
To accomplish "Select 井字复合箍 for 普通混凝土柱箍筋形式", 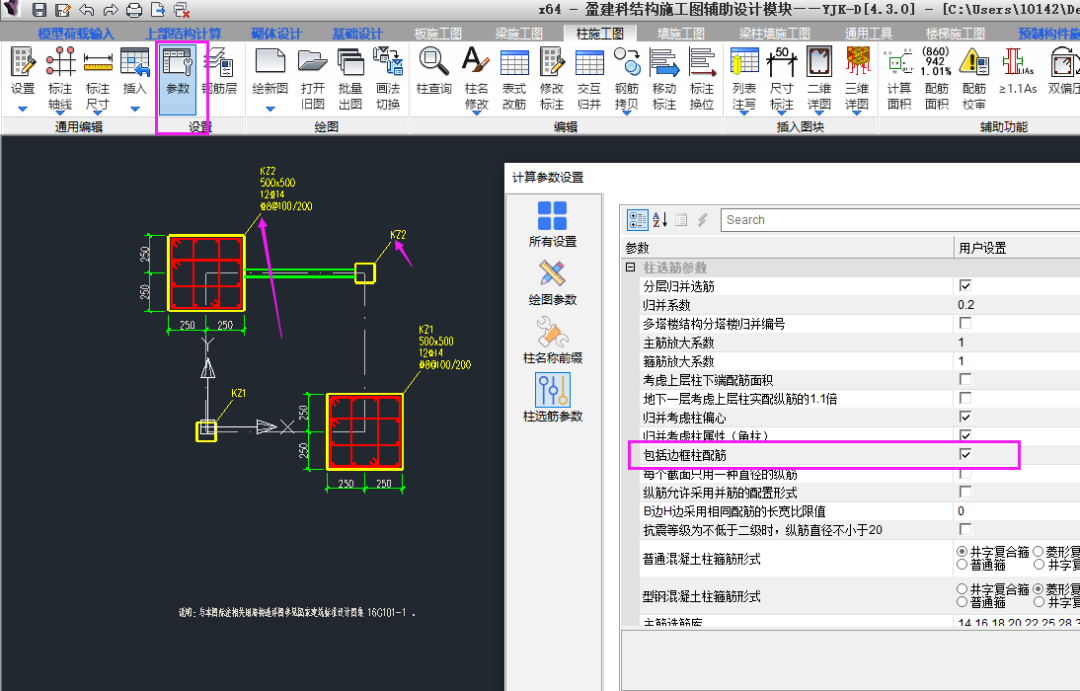I will pyautogui.click(x=962, y=552).
